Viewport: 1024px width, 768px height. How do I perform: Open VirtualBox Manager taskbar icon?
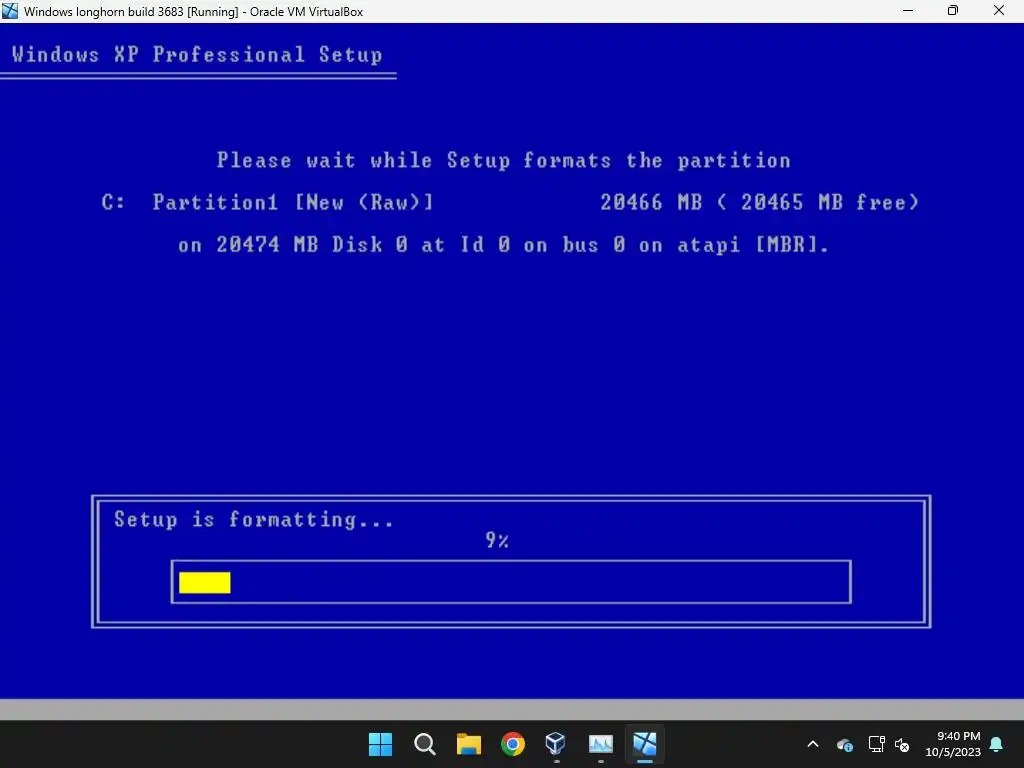pyautogui.click(x=556, y=744)
